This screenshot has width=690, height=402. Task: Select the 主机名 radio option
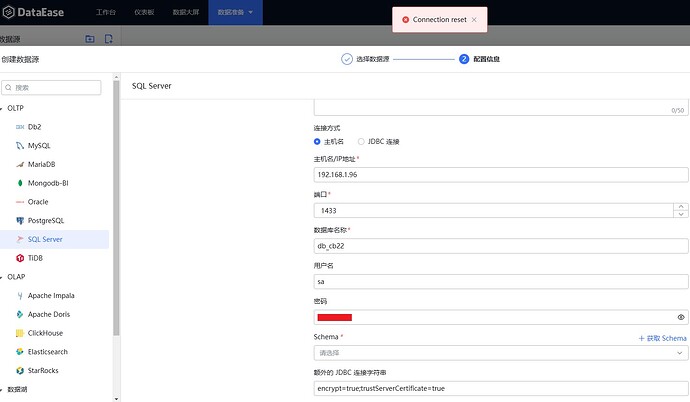point(319,141)
